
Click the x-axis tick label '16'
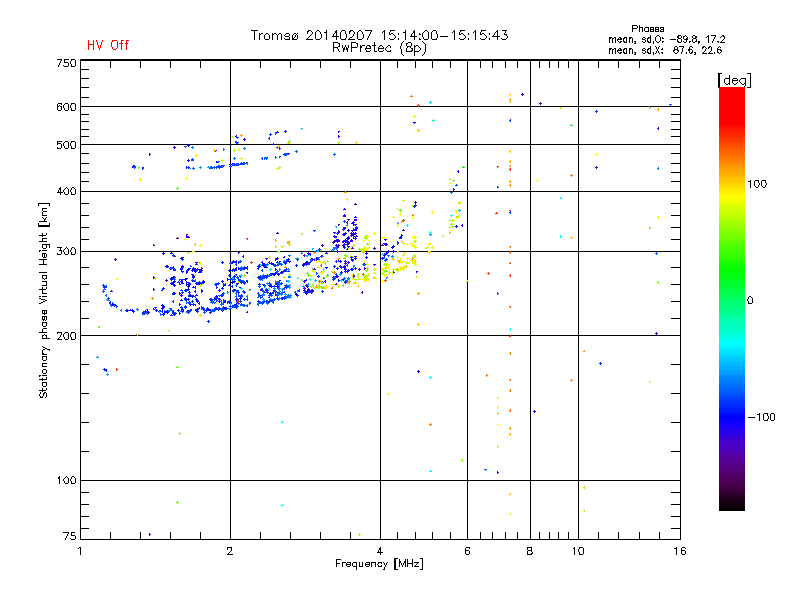coord(680,551)
